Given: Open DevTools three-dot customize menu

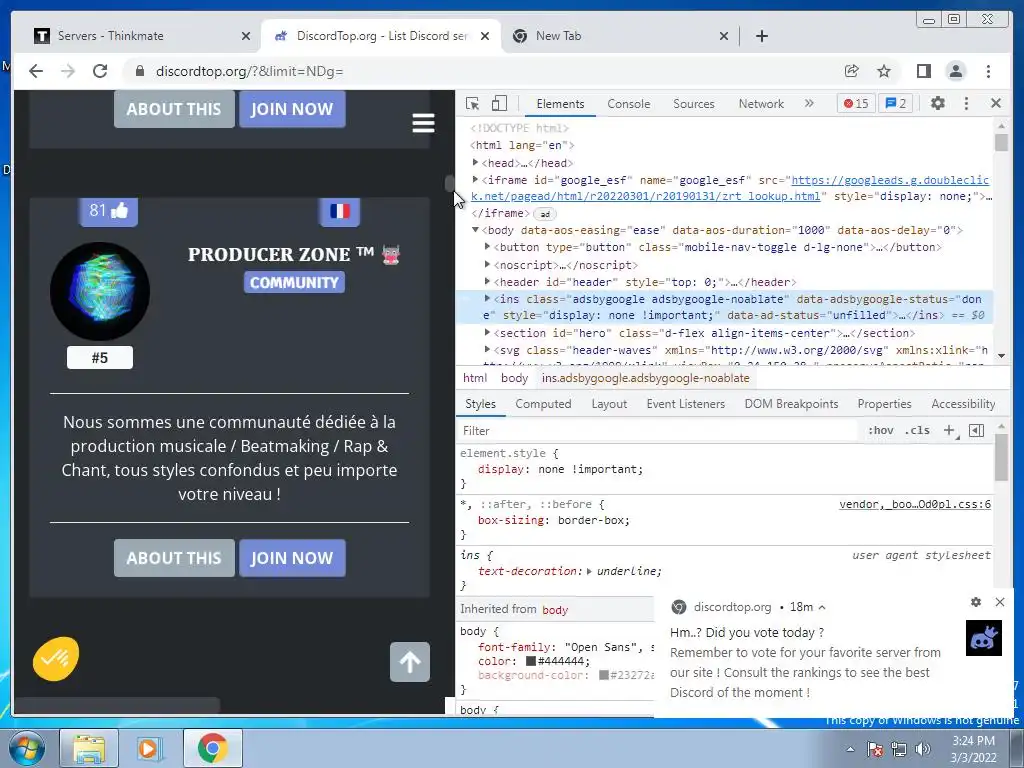Looking at the screenshot, I should (967, 103).
